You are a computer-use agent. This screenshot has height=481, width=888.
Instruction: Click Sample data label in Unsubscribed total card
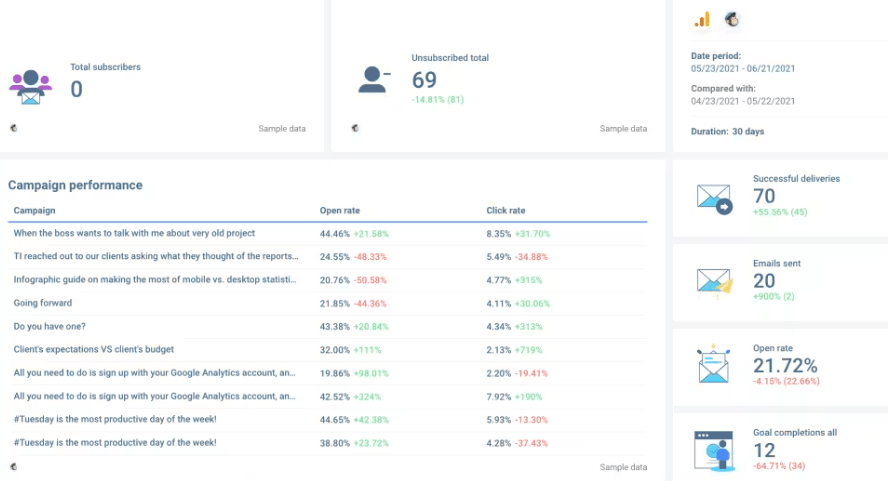click(x=623, y=129)
